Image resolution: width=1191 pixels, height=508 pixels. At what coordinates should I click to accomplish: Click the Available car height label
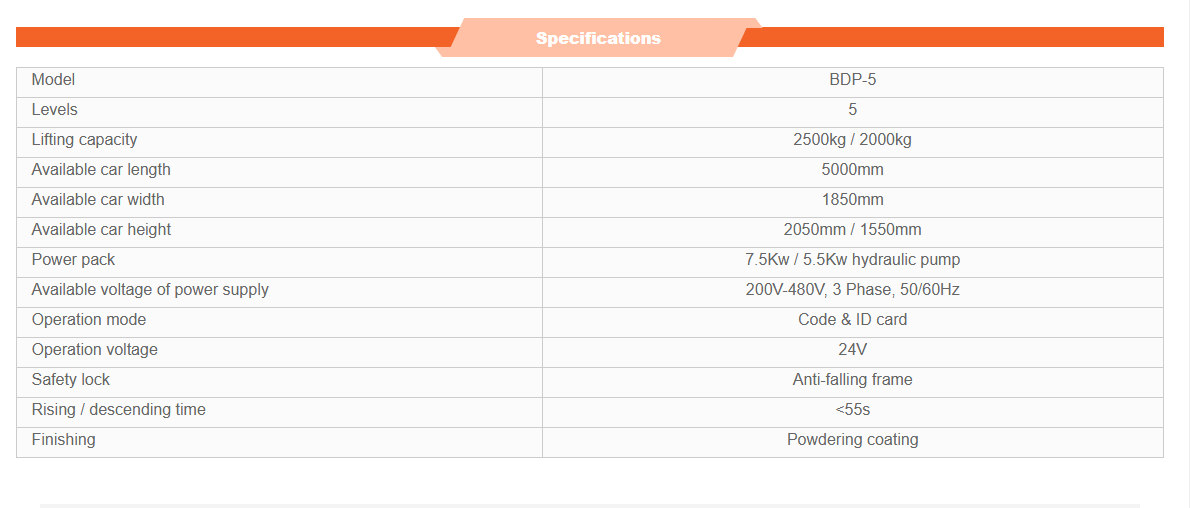[101, 230]
